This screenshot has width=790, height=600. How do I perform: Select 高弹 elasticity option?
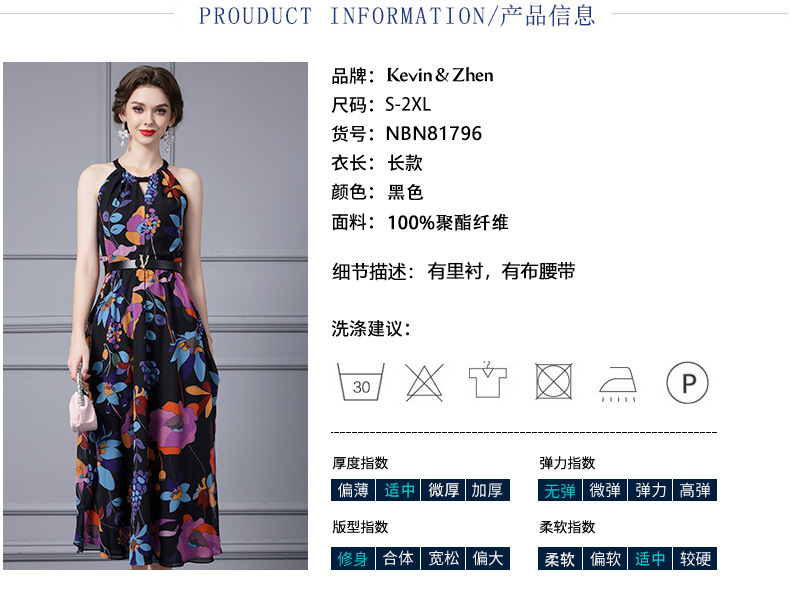point(695,490)
